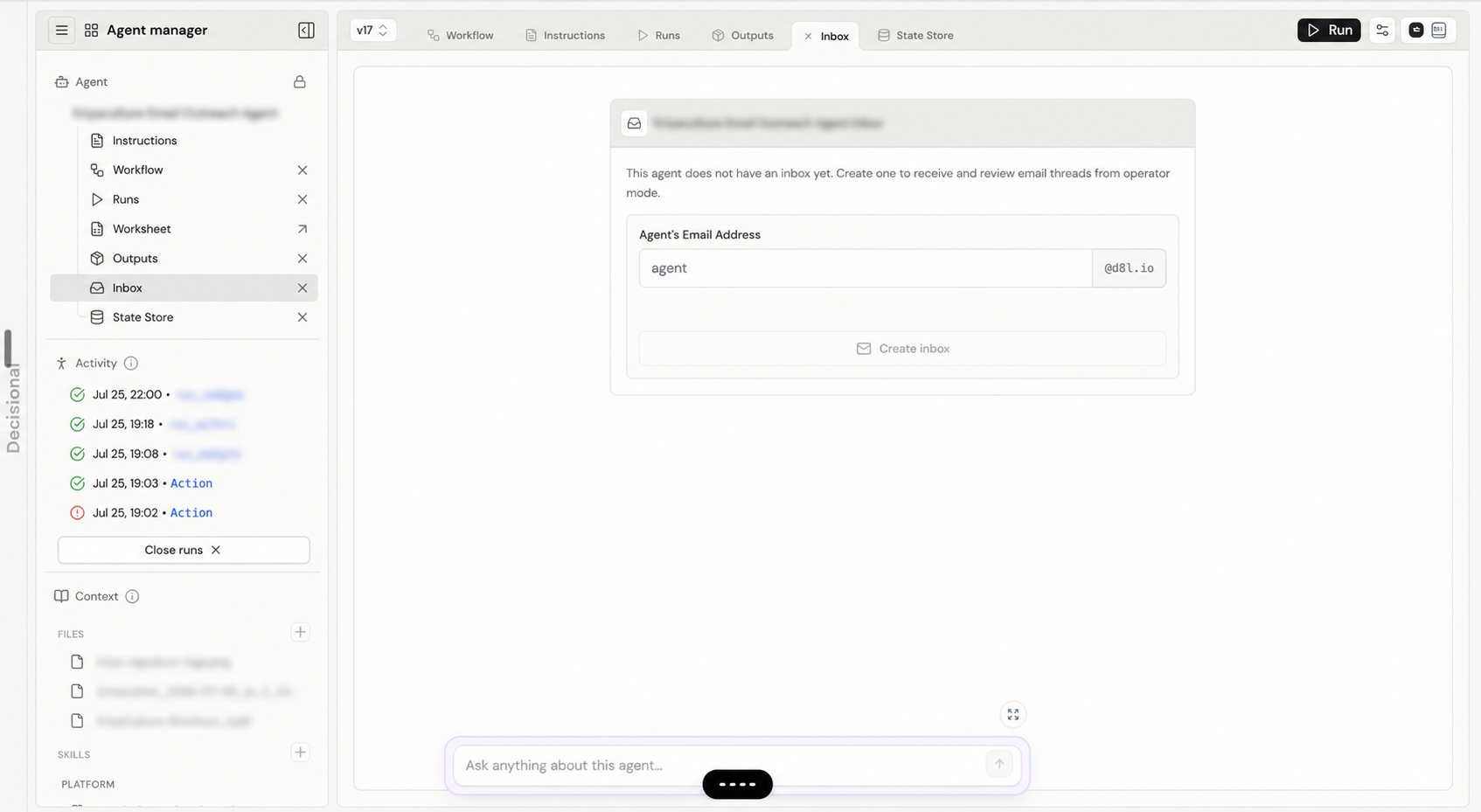Click the red error icon for Jul 25, 19:02
Screen dimensions: 1481x812
[77, 513]
